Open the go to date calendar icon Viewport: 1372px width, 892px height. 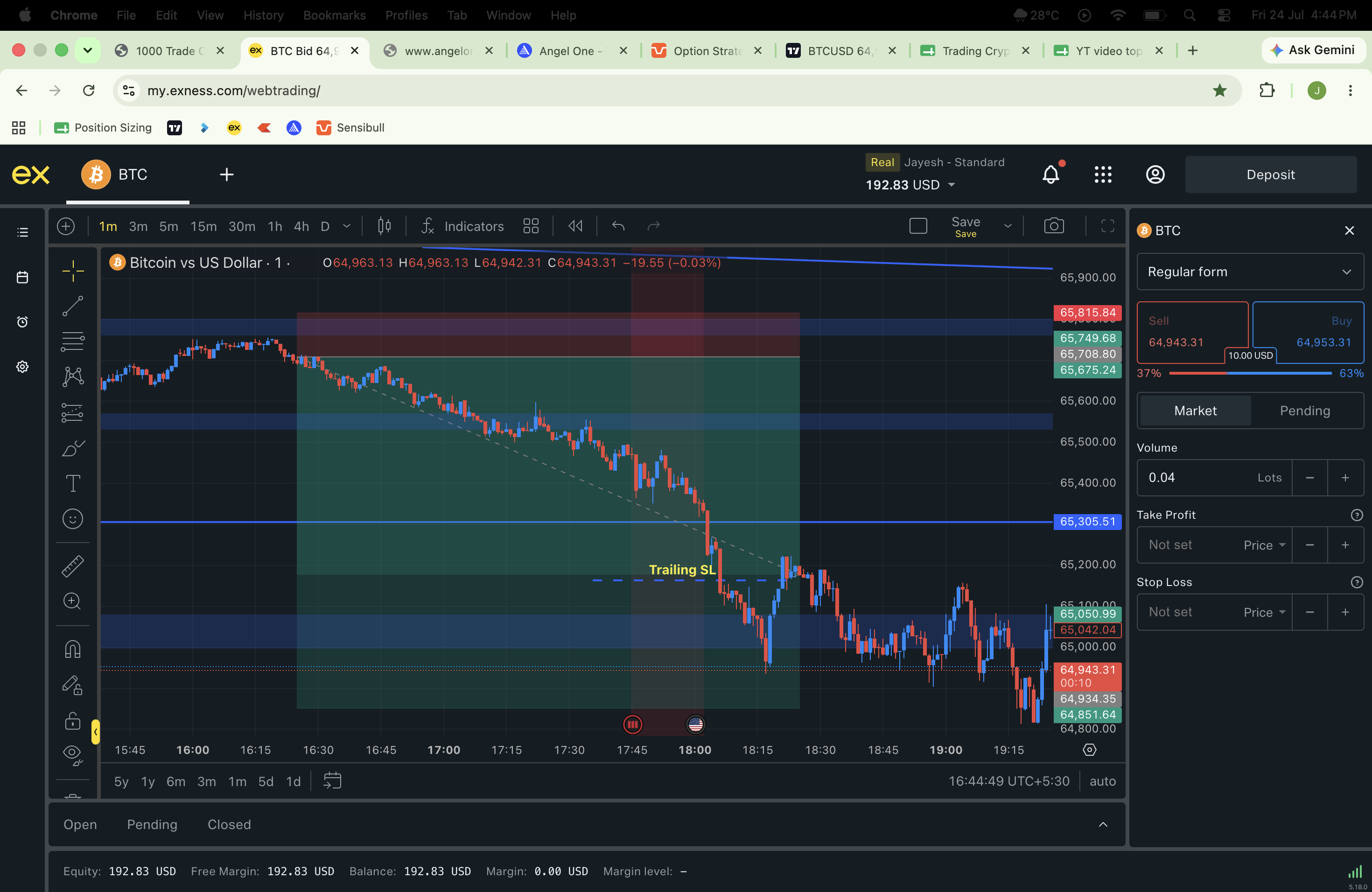pos(333,781)
